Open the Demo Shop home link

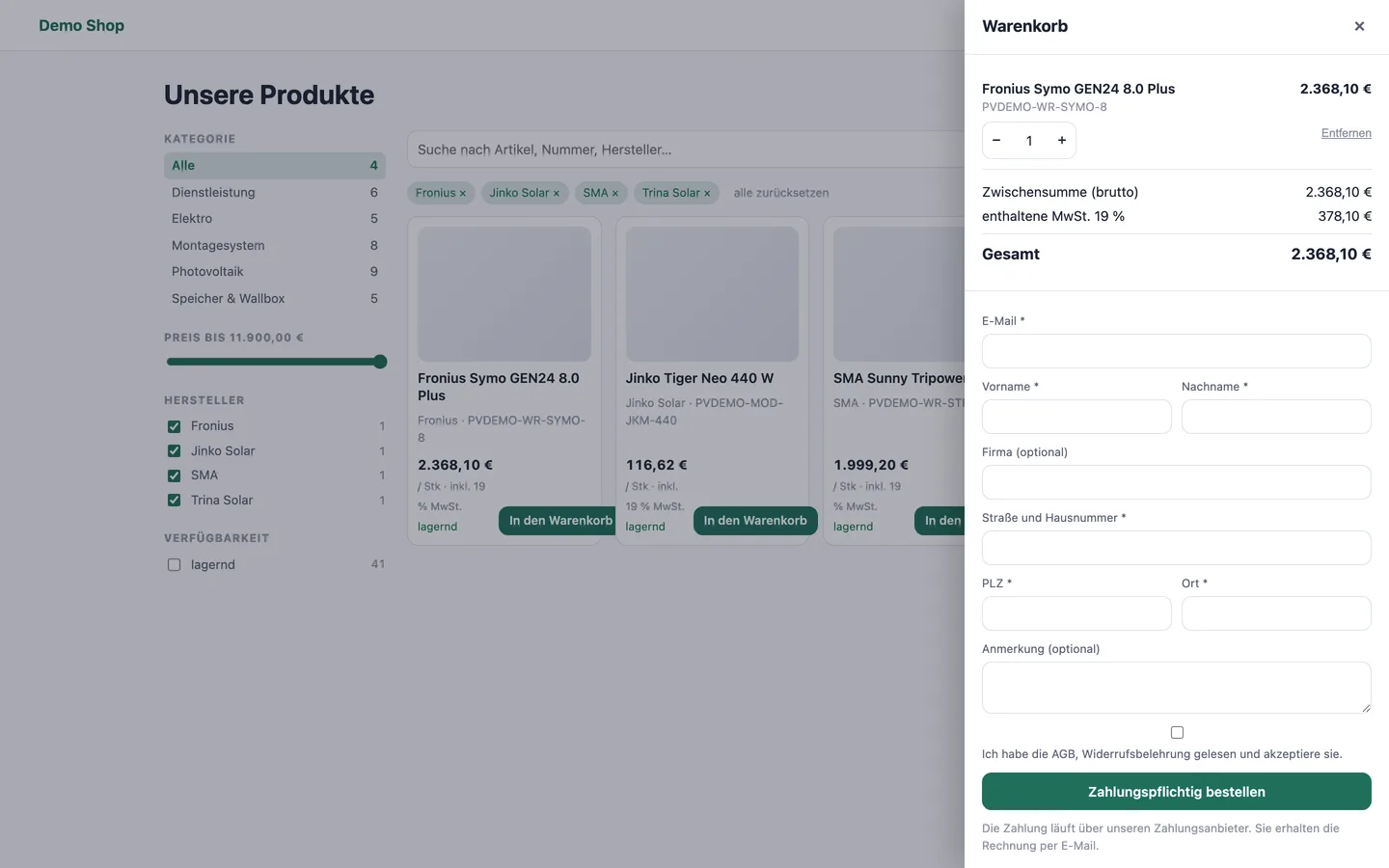pos(82,26)
